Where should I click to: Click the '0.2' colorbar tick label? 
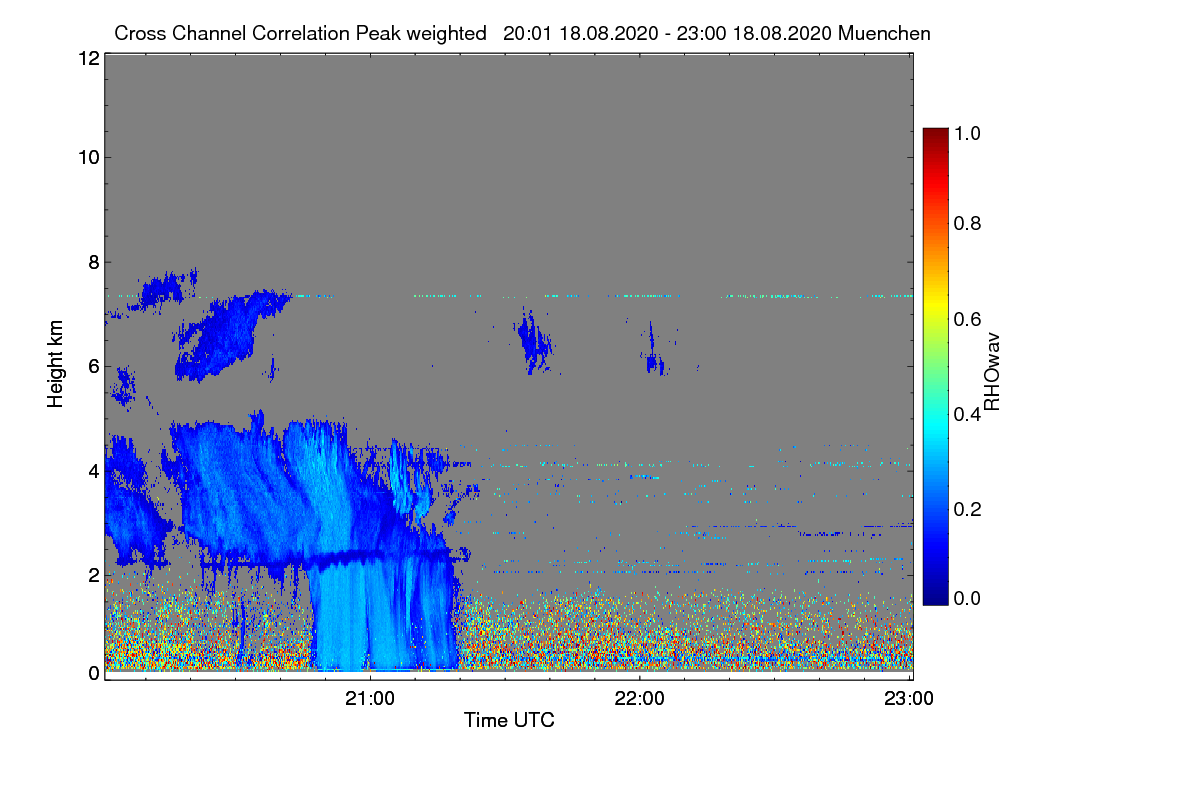[x=965, y=509]
